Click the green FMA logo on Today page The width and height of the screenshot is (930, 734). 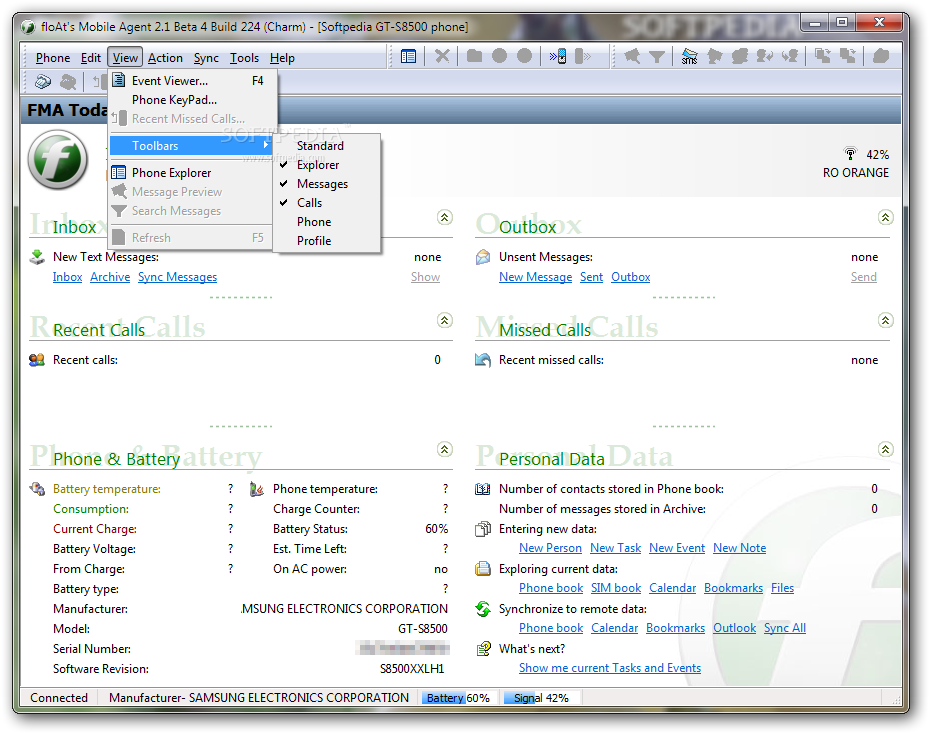(x=58, y=160)
